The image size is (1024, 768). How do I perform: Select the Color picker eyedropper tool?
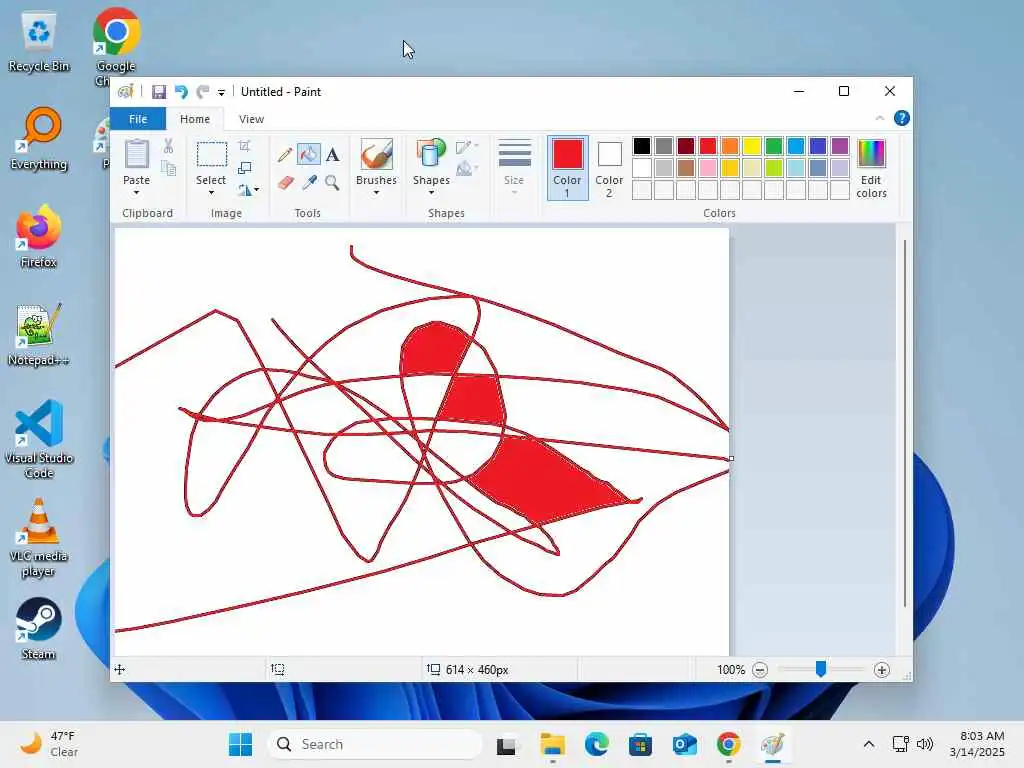[309, 182]
